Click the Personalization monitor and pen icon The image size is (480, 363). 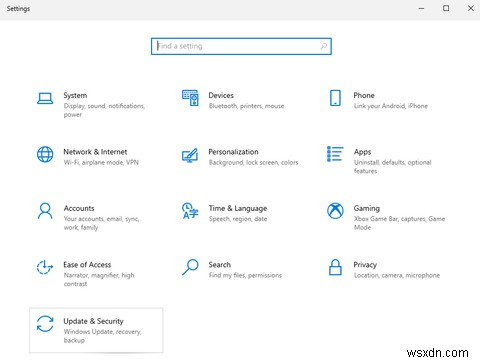(190, 155)
